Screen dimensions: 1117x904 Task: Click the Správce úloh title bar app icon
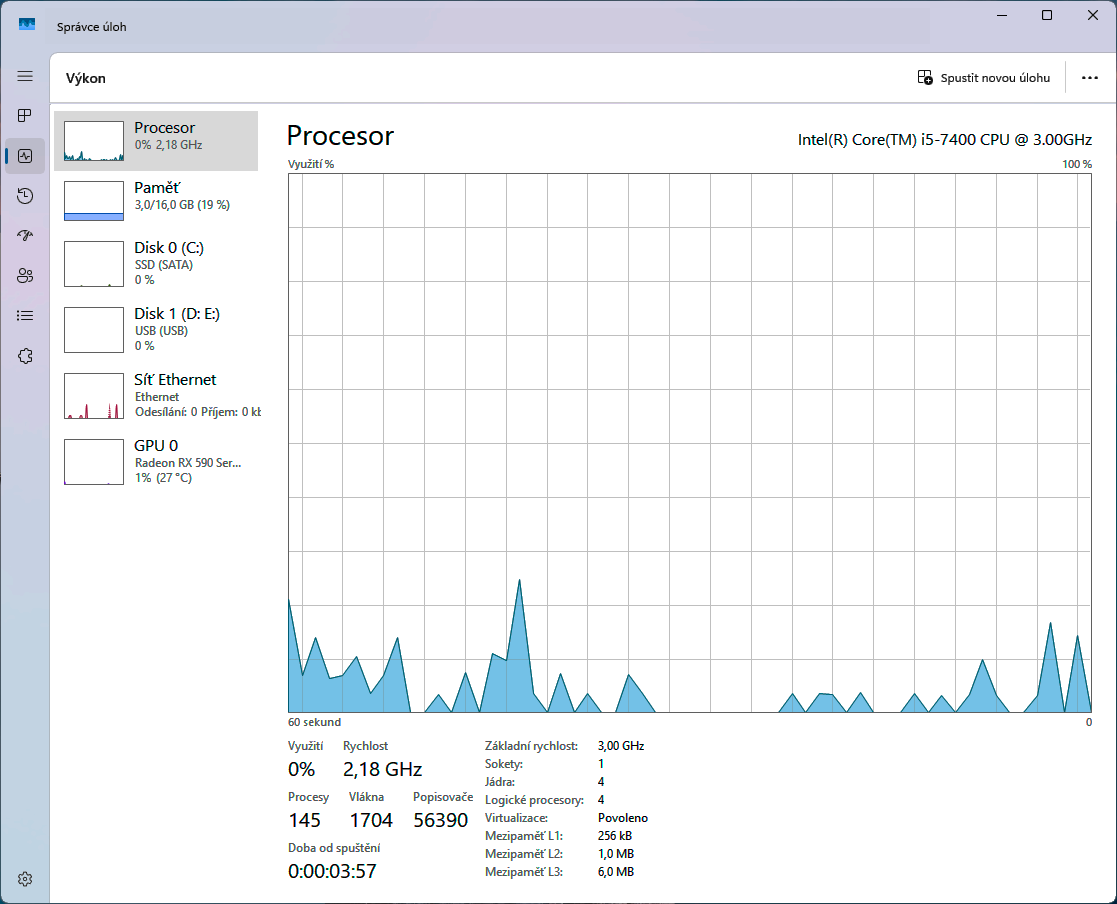tap(27, 24)
